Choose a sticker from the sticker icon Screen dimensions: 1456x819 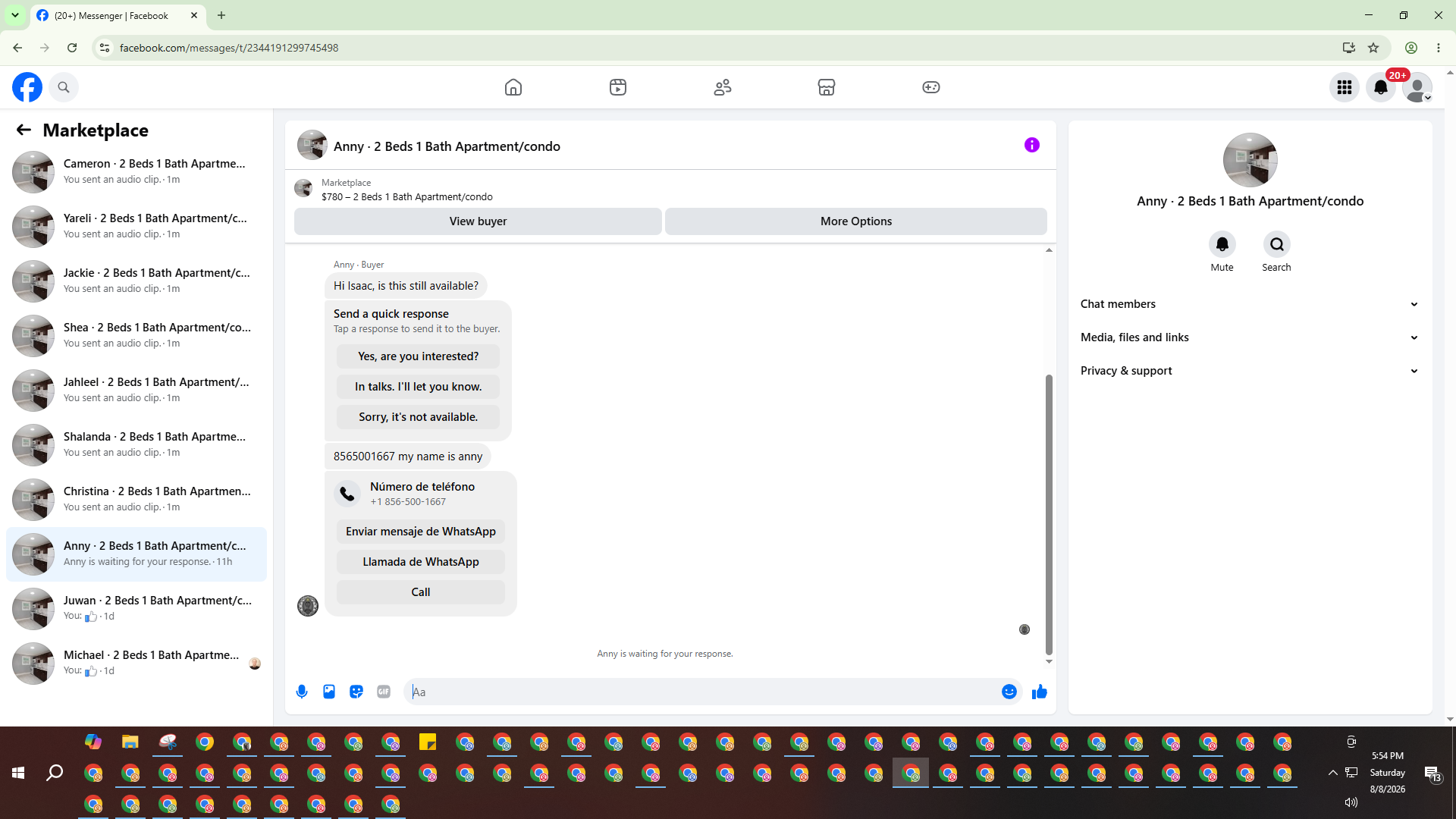[x=356, y=692]
